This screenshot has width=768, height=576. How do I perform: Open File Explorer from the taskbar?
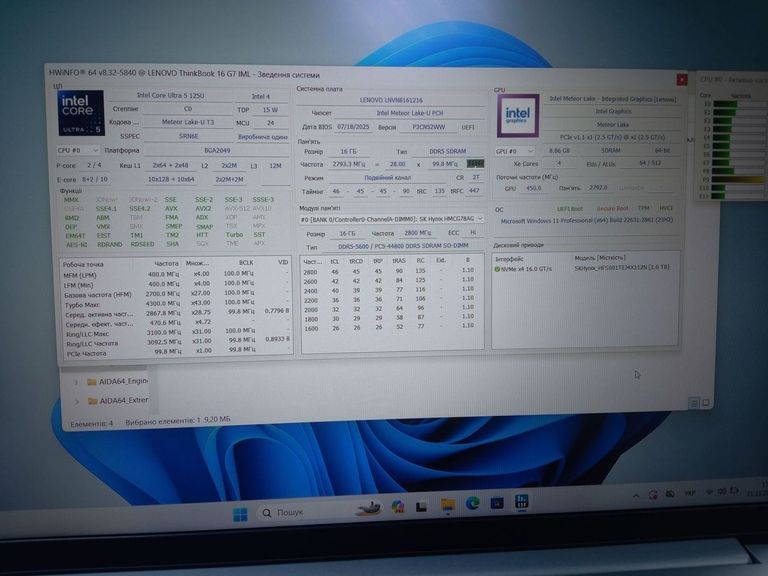[x=448, y=505]
